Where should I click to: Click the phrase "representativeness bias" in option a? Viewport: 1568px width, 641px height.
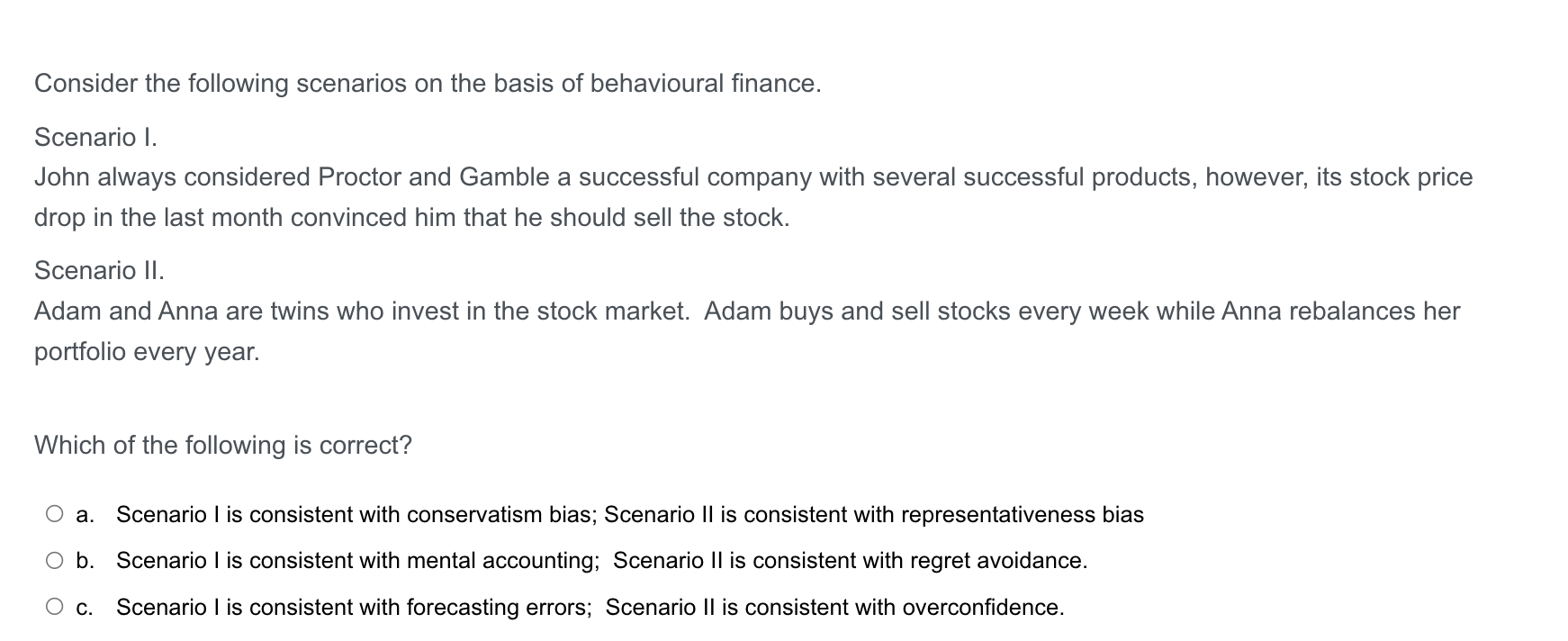click(1023, 514)
